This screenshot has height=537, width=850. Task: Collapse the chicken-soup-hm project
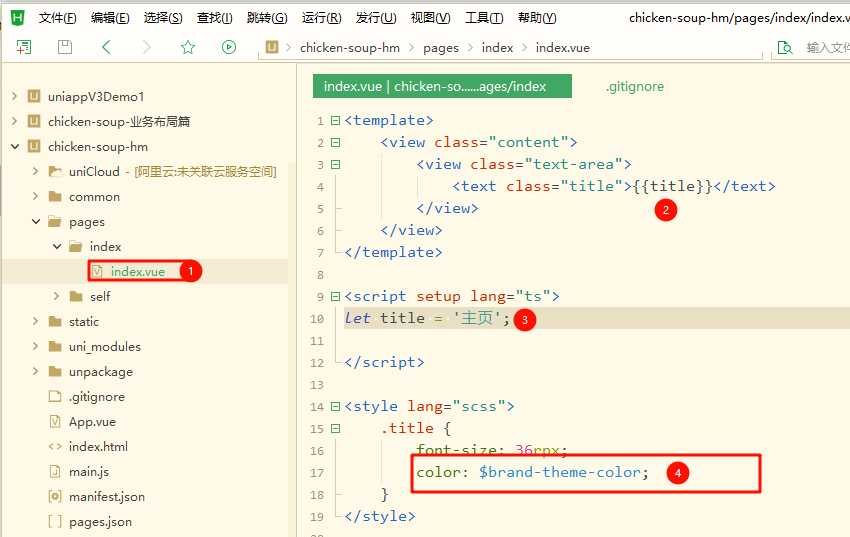[x=15, y=146]
